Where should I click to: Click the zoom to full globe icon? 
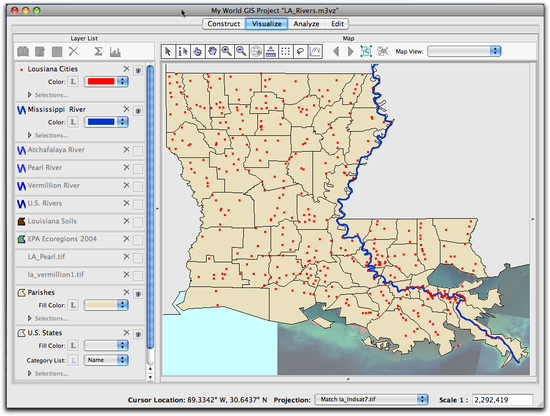pos(256,52)
